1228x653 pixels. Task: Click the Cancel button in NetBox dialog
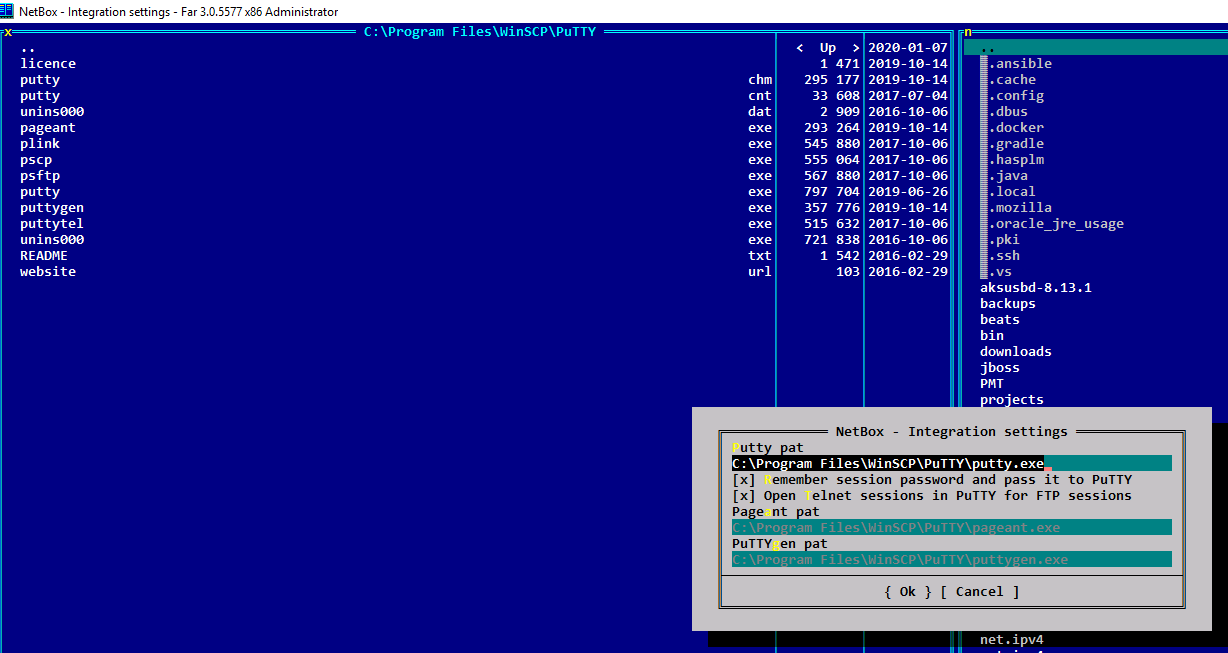tap(979, 591)
